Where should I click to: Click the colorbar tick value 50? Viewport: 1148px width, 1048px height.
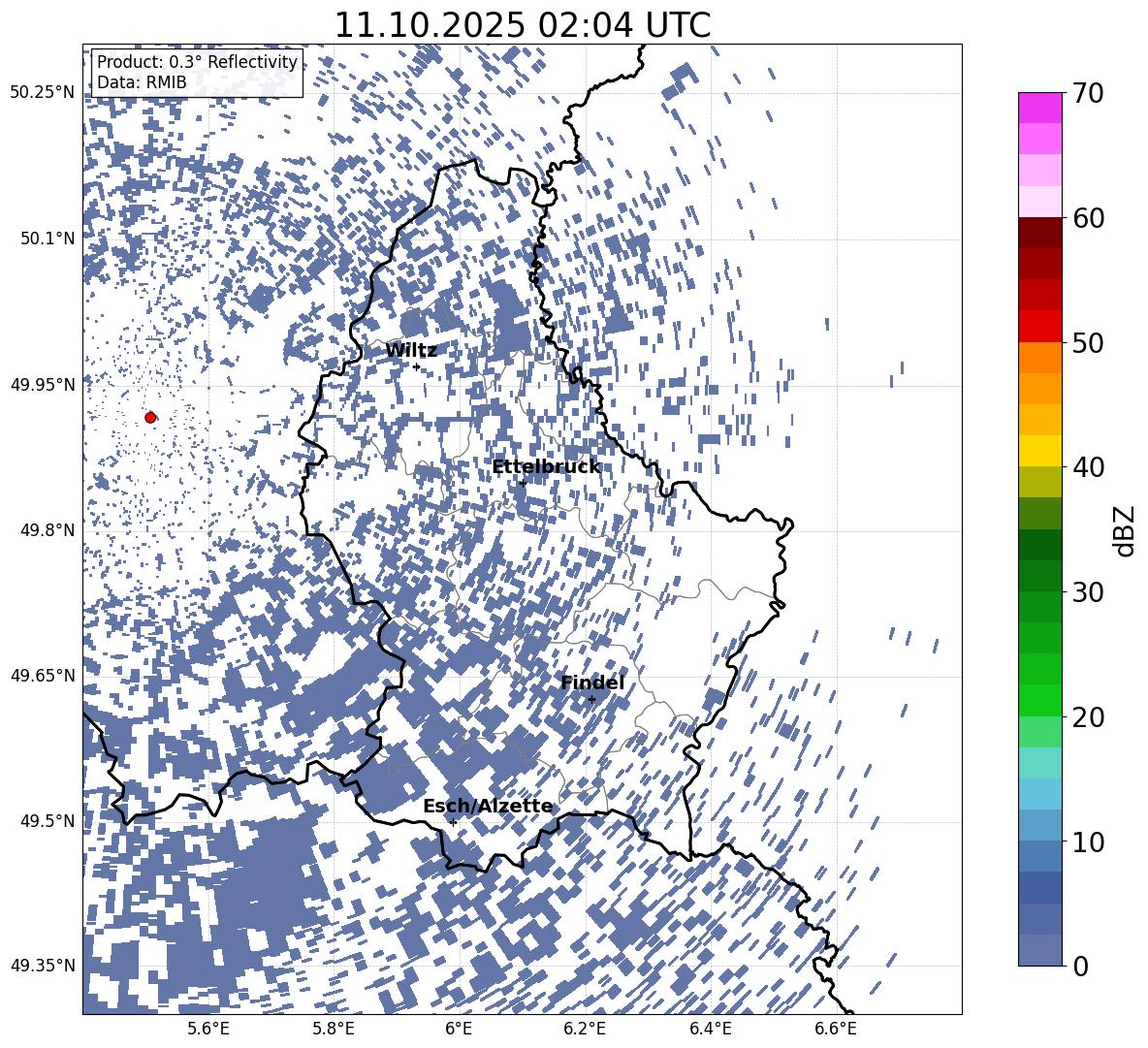click(1088, 342)
